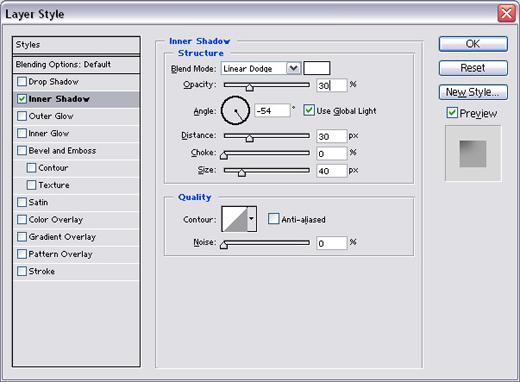Image resolution: width=520 pixels, height=382 pixels.
Task: Enable the Color Overlay checkbox
Action: pos(22,220)
